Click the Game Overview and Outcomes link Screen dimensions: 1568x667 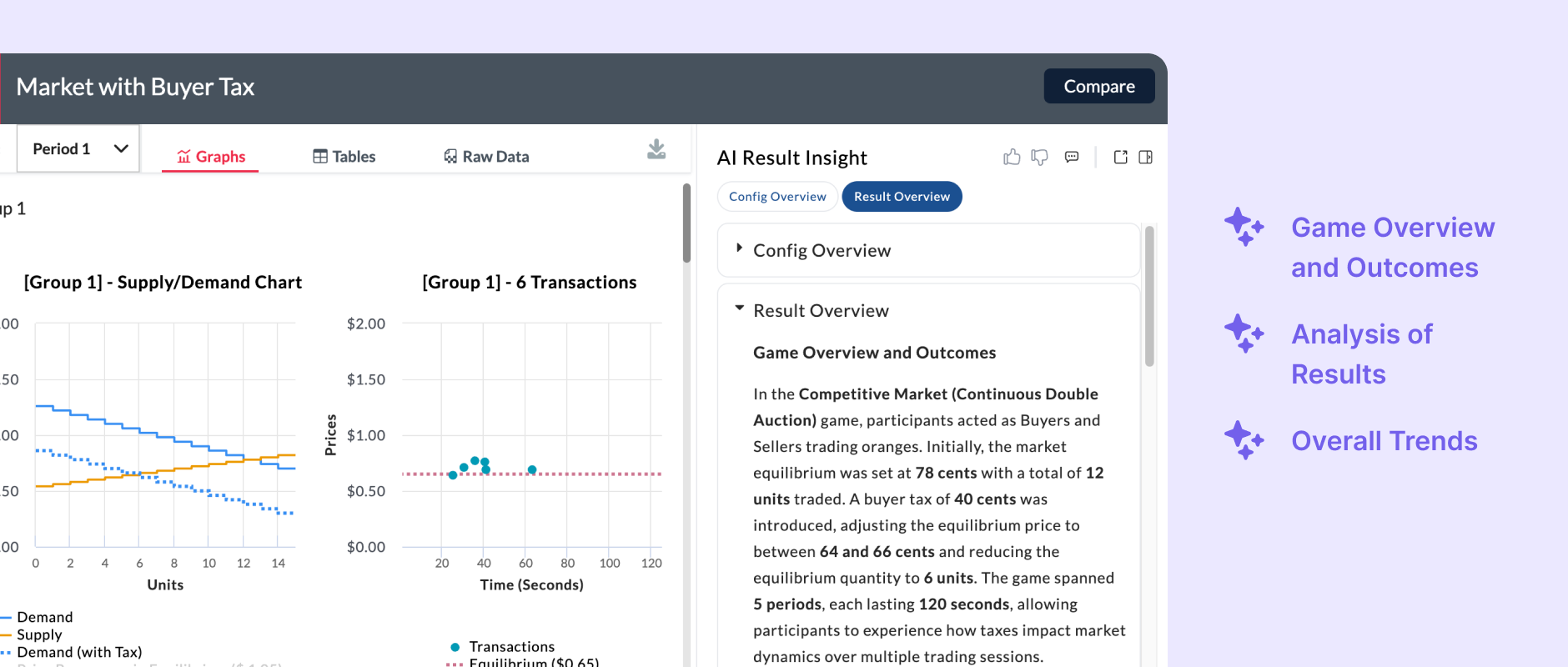[1393, 247]
